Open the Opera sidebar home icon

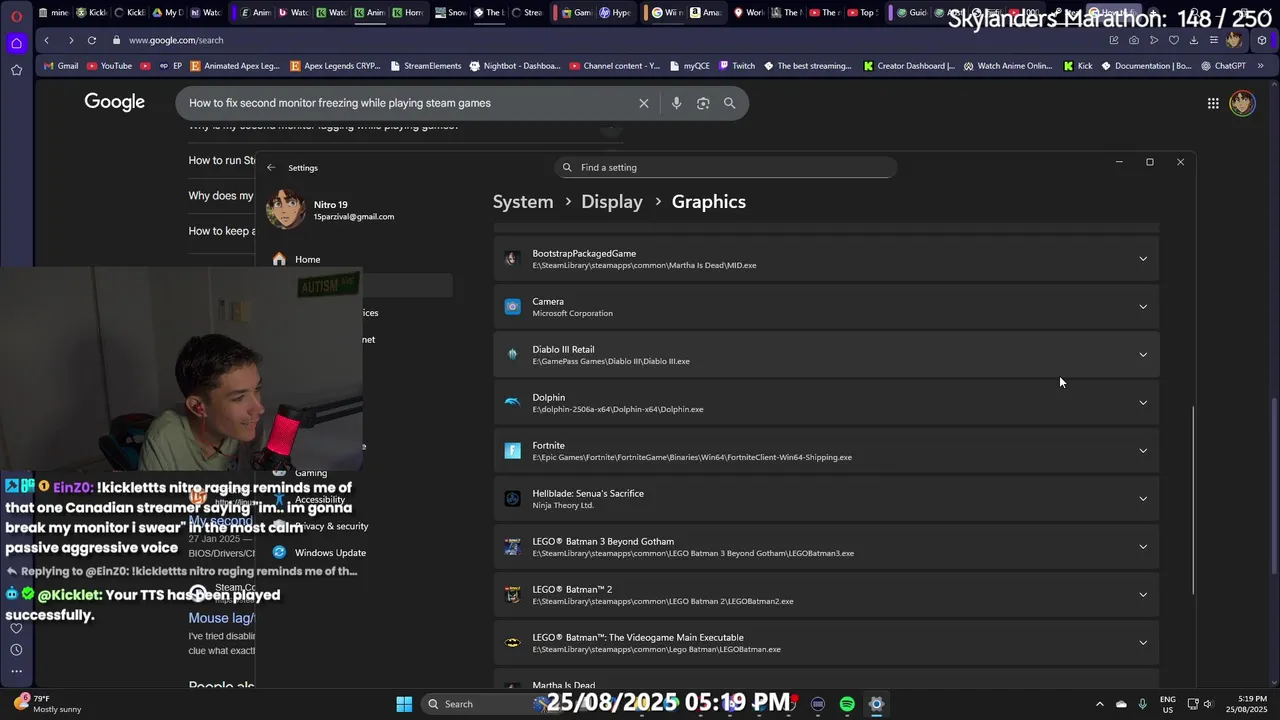coord(16,43)
